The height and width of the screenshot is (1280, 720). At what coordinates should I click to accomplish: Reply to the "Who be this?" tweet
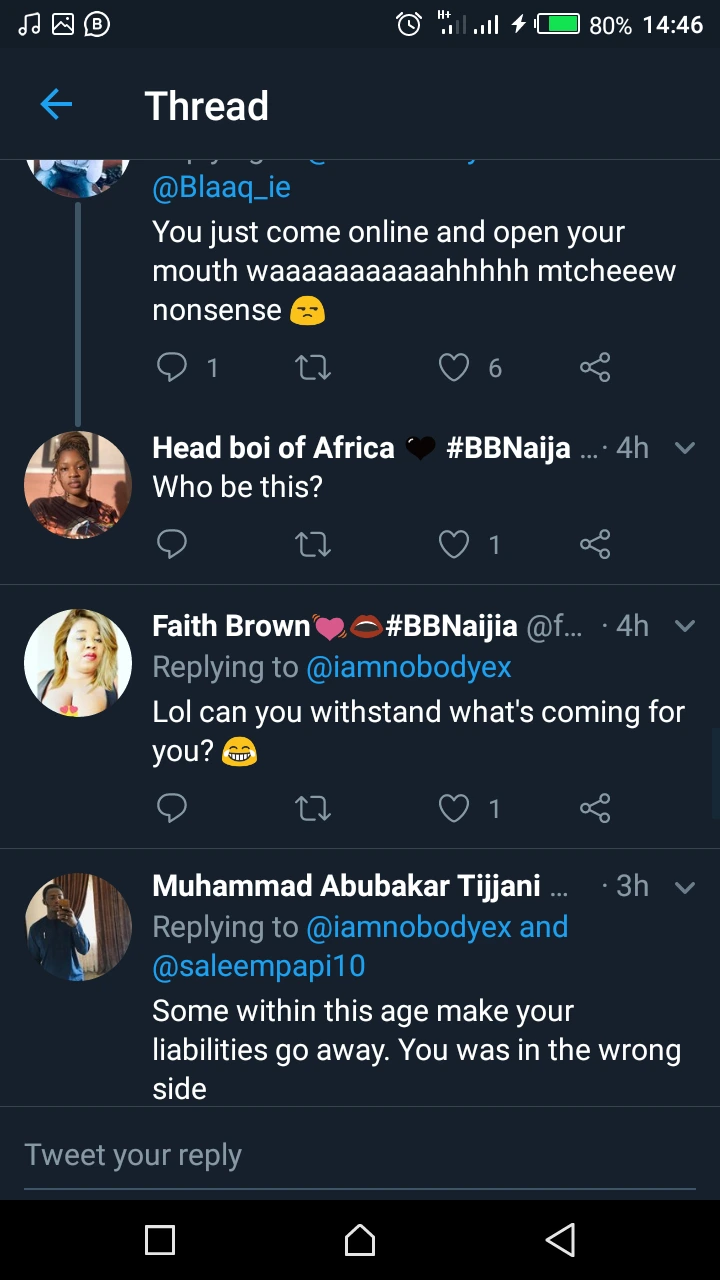tap(172, 544)
